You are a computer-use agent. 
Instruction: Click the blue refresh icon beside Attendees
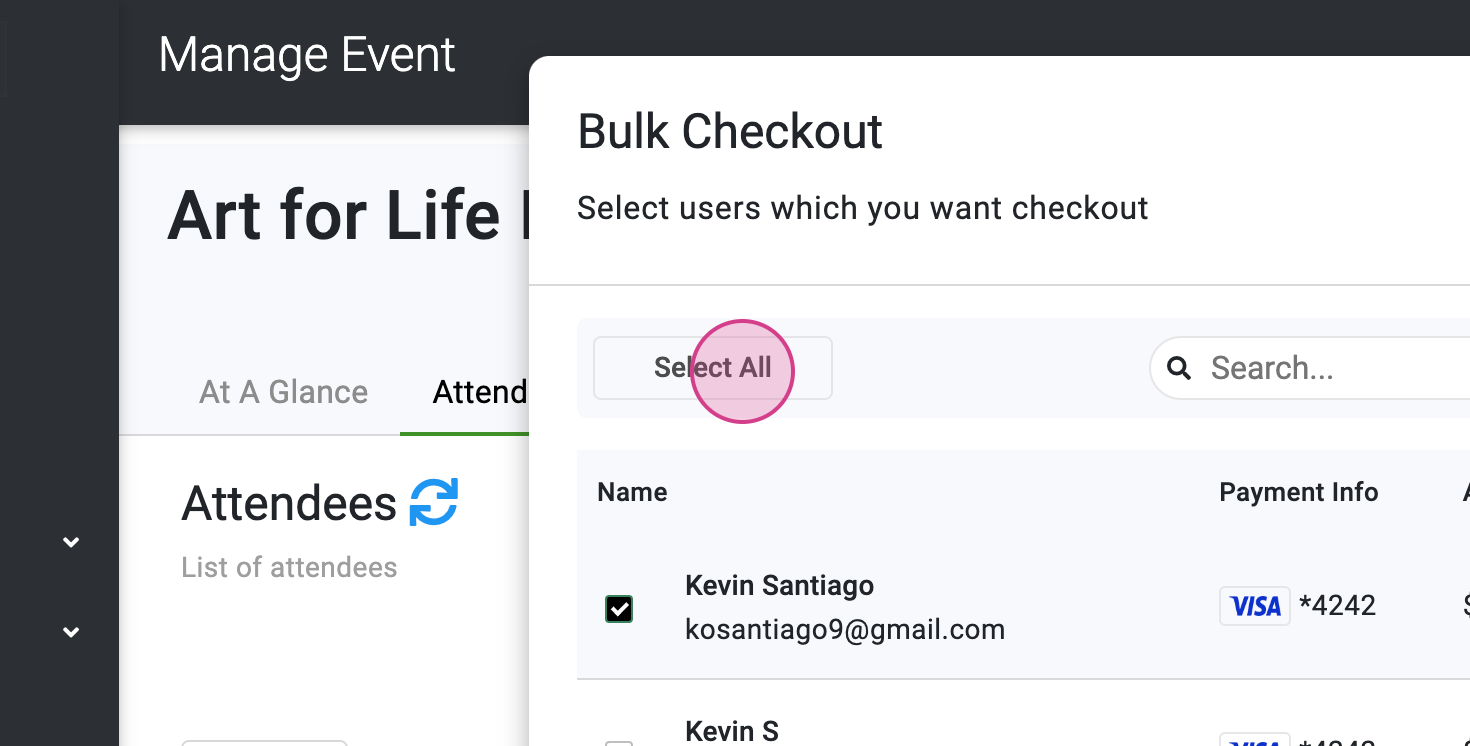433,502
